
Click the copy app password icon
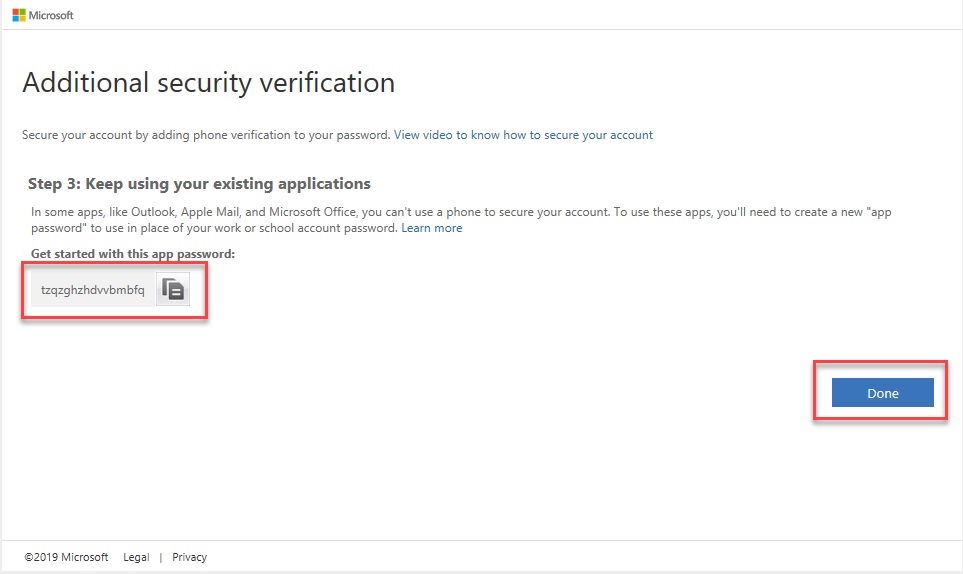(x=173, y=289)
